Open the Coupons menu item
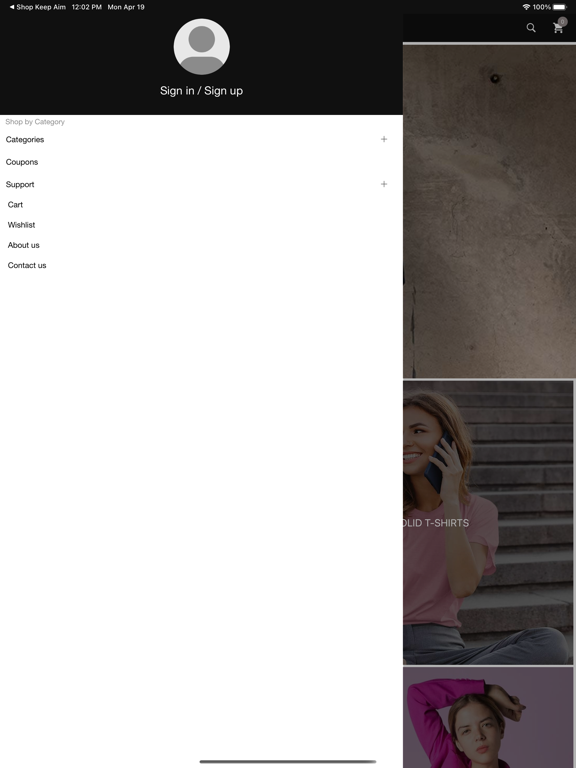This screenshot has width=576, height=768. point(22,162)
